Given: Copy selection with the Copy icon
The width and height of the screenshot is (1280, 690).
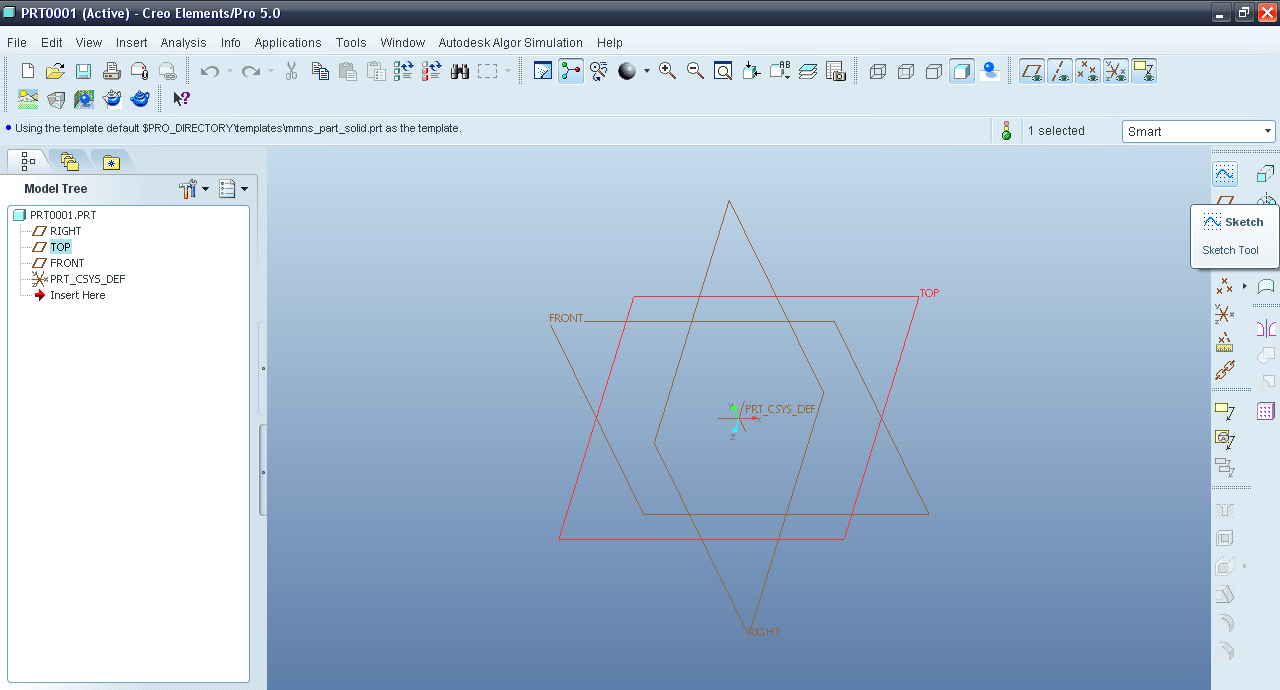Looking at the screenshot, I should point(320,71).
